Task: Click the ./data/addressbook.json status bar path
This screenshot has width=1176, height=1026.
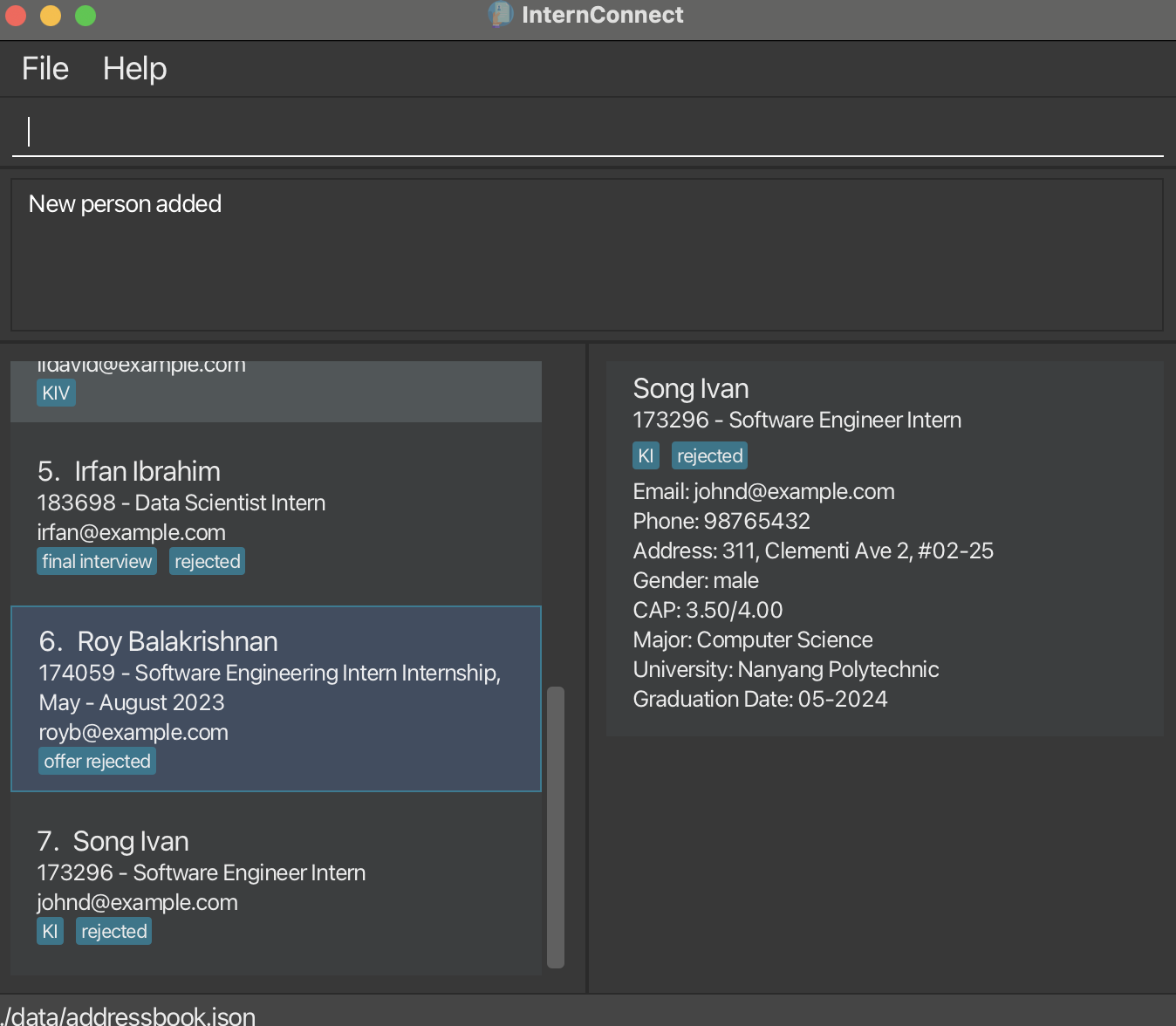Action: [x=128, y=1016]
